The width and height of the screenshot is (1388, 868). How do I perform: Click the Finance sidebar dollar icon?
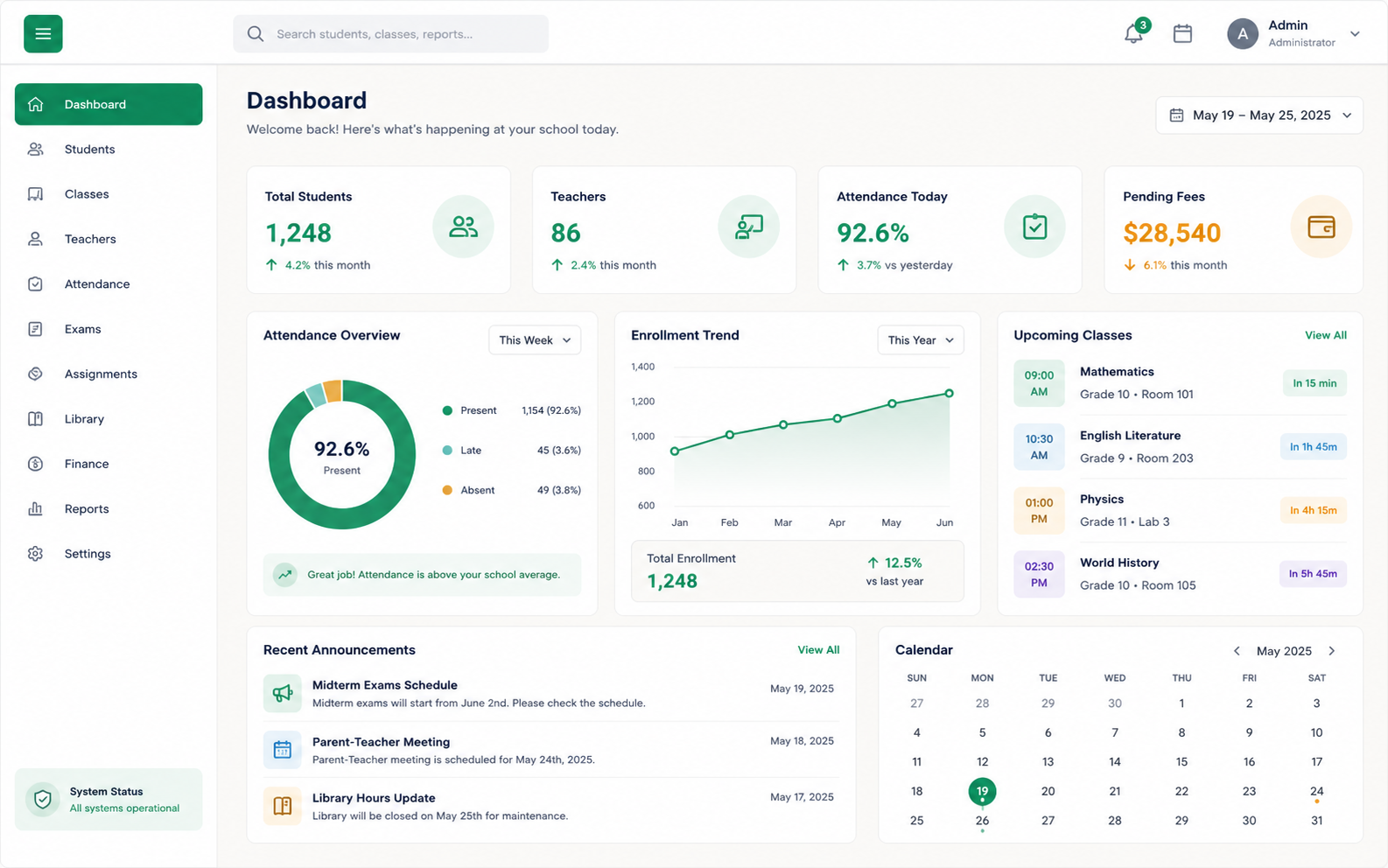click(x=35, y=464)
